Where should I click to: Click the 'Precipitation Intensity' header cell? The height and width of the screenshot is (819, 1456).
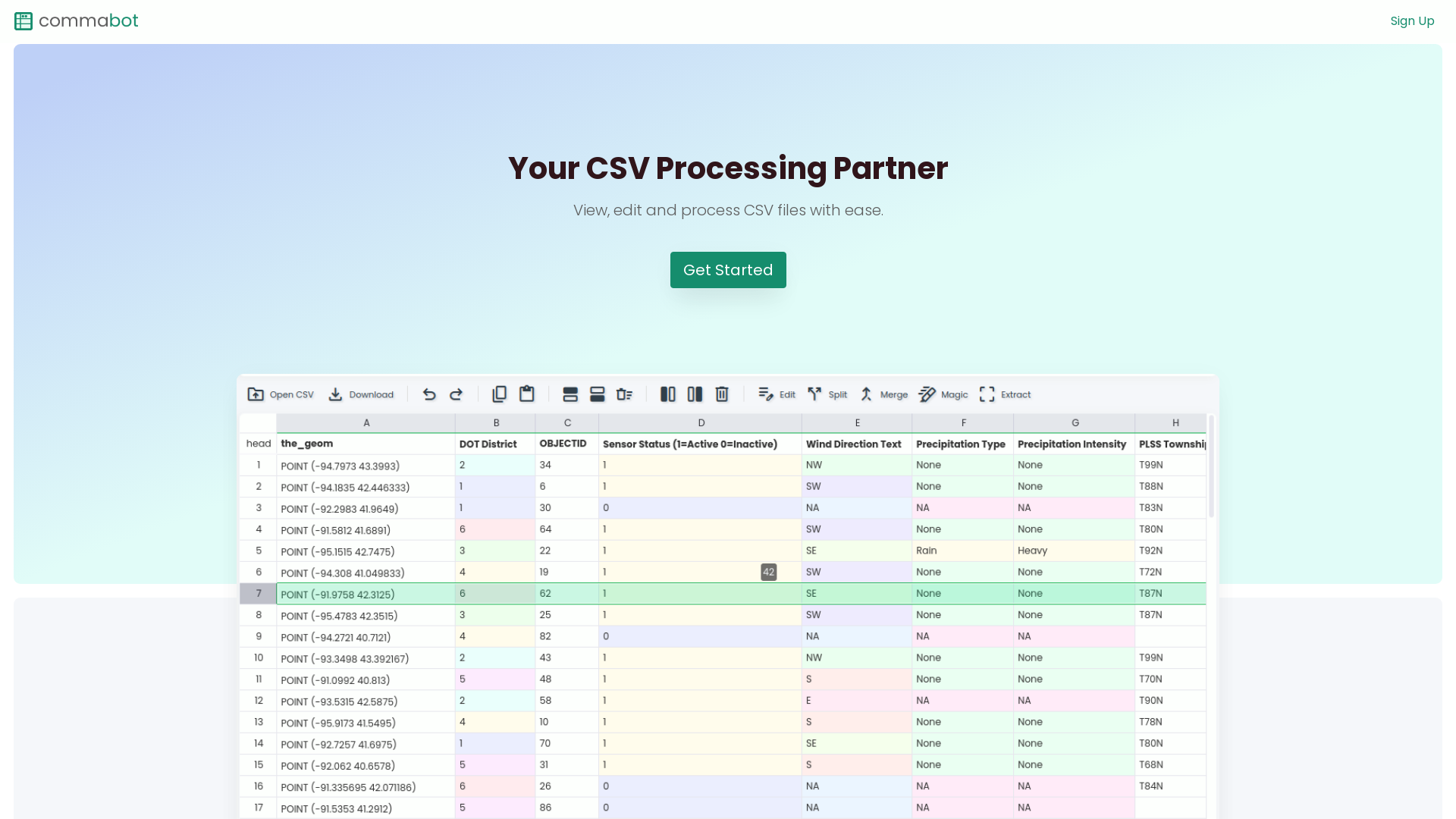coord(1075,444)
